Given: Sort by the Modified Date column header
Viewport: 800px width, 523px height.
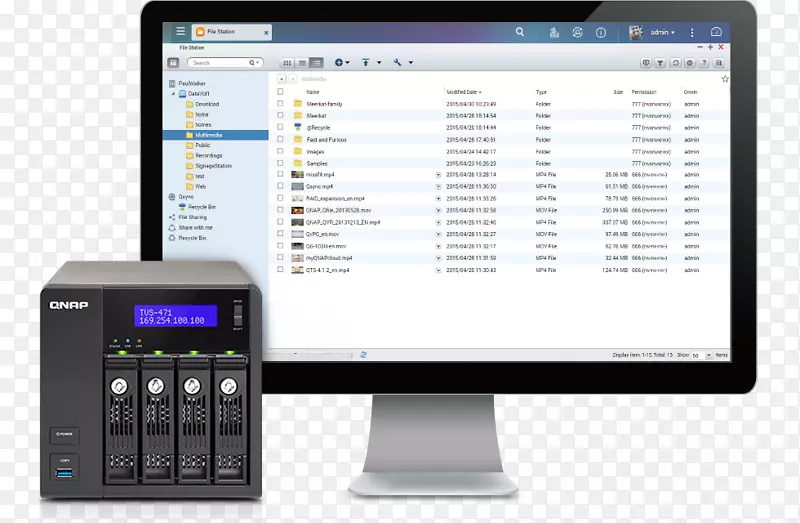Looking at the screenshot, I should (464, 92).
